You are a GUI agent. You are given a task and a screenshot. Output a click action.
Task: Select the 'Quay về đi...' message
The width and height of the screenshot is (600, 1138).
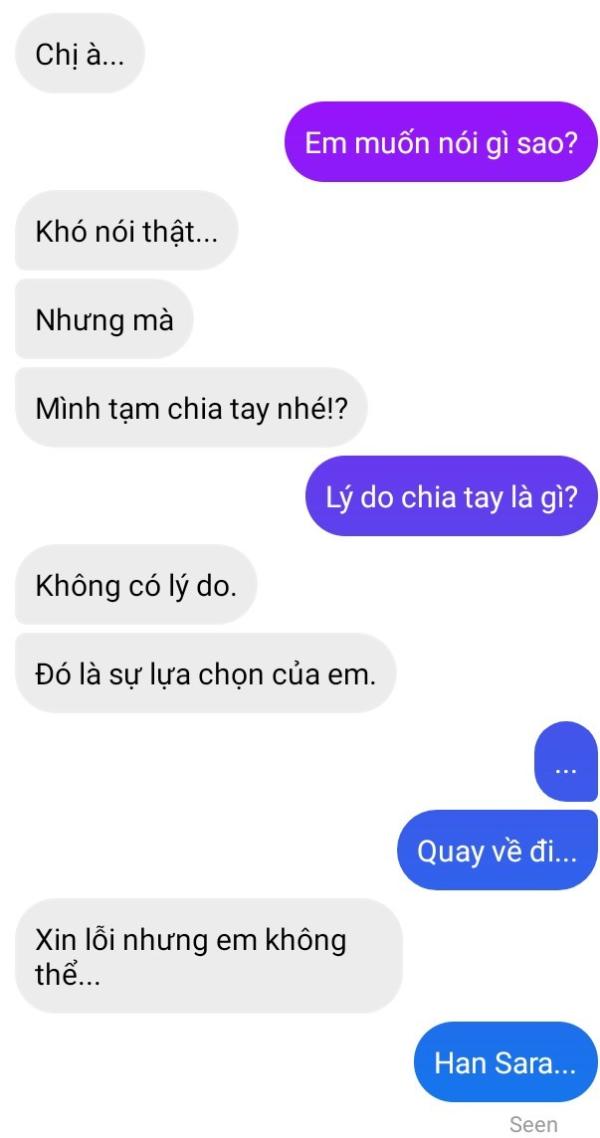(x=498, y=850)
